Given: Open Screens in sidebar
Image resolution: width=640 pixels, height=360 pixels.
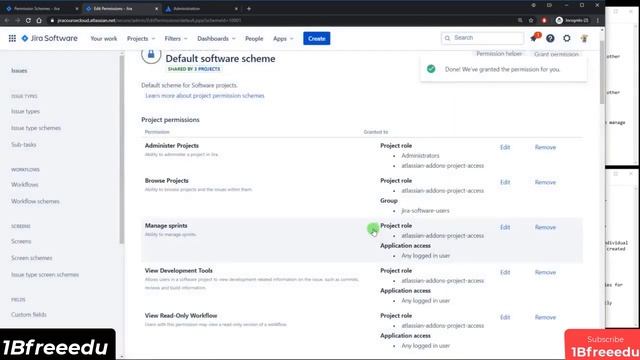Looking at the screenshot, I should point(21,242).
